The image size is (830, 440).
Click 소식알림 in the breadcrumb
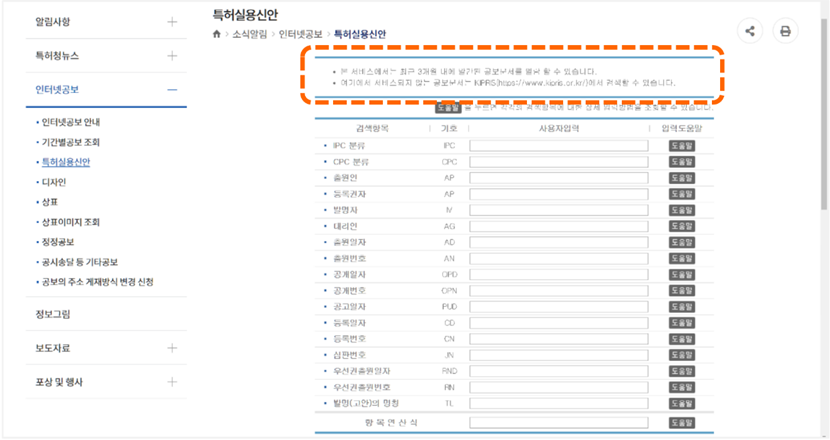pos(251,35)
